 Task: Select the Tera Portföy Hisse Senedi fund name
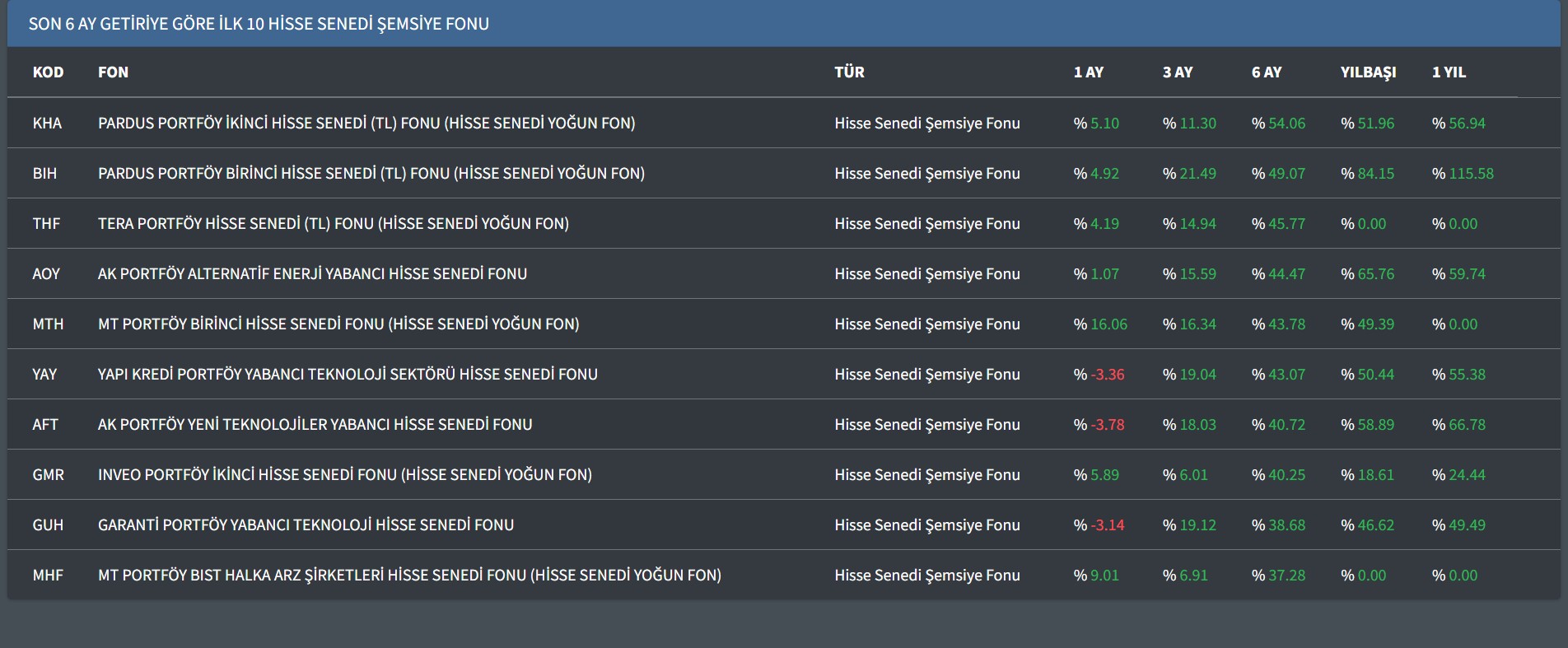coord(334,224)
